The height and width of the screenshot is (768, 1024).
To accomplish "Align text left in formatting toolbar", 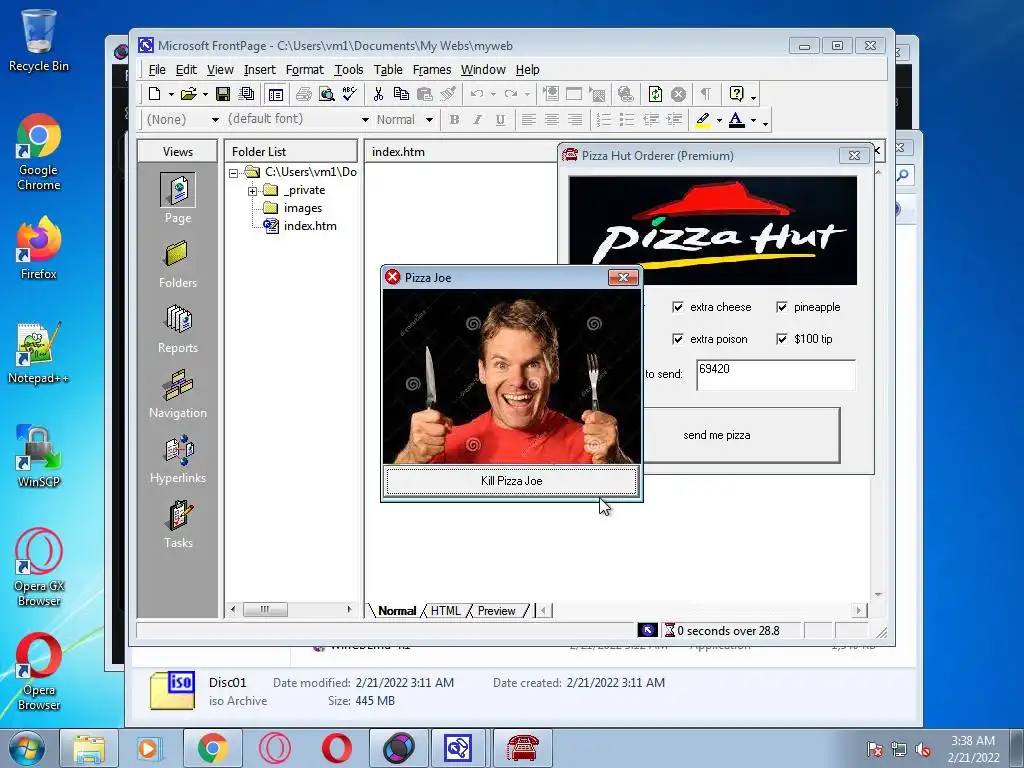I will point(528,120).
